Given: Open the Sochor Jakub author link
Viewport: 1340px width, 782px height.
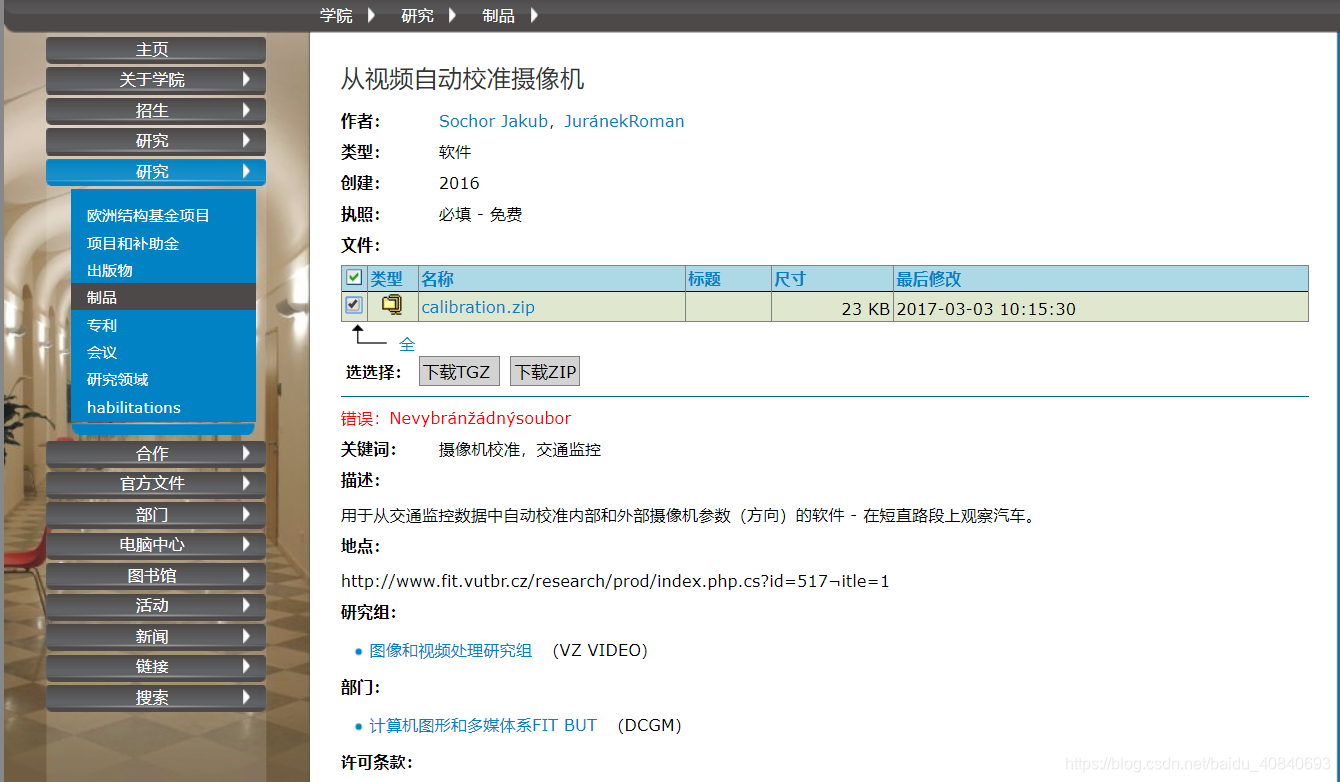Looking at the screenshot, I should coord(492,120).
